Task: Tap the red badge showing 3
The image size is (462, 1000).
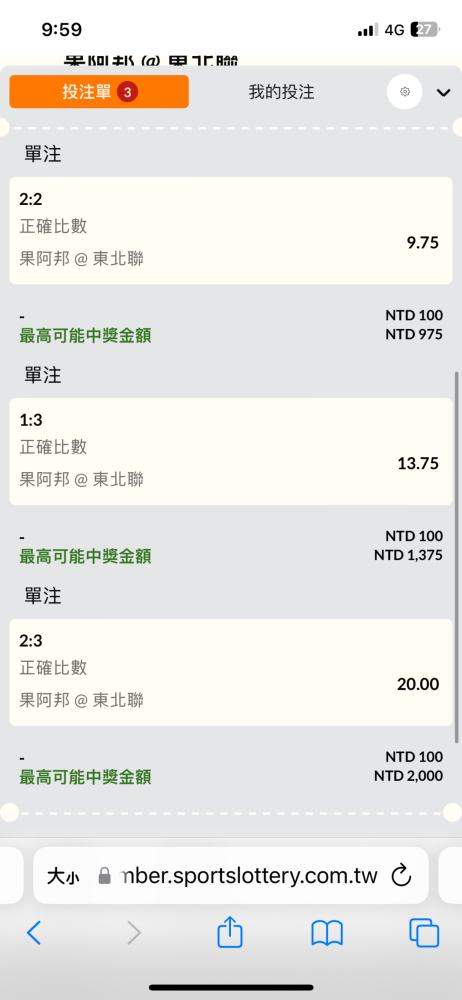Action: (128, 92)
